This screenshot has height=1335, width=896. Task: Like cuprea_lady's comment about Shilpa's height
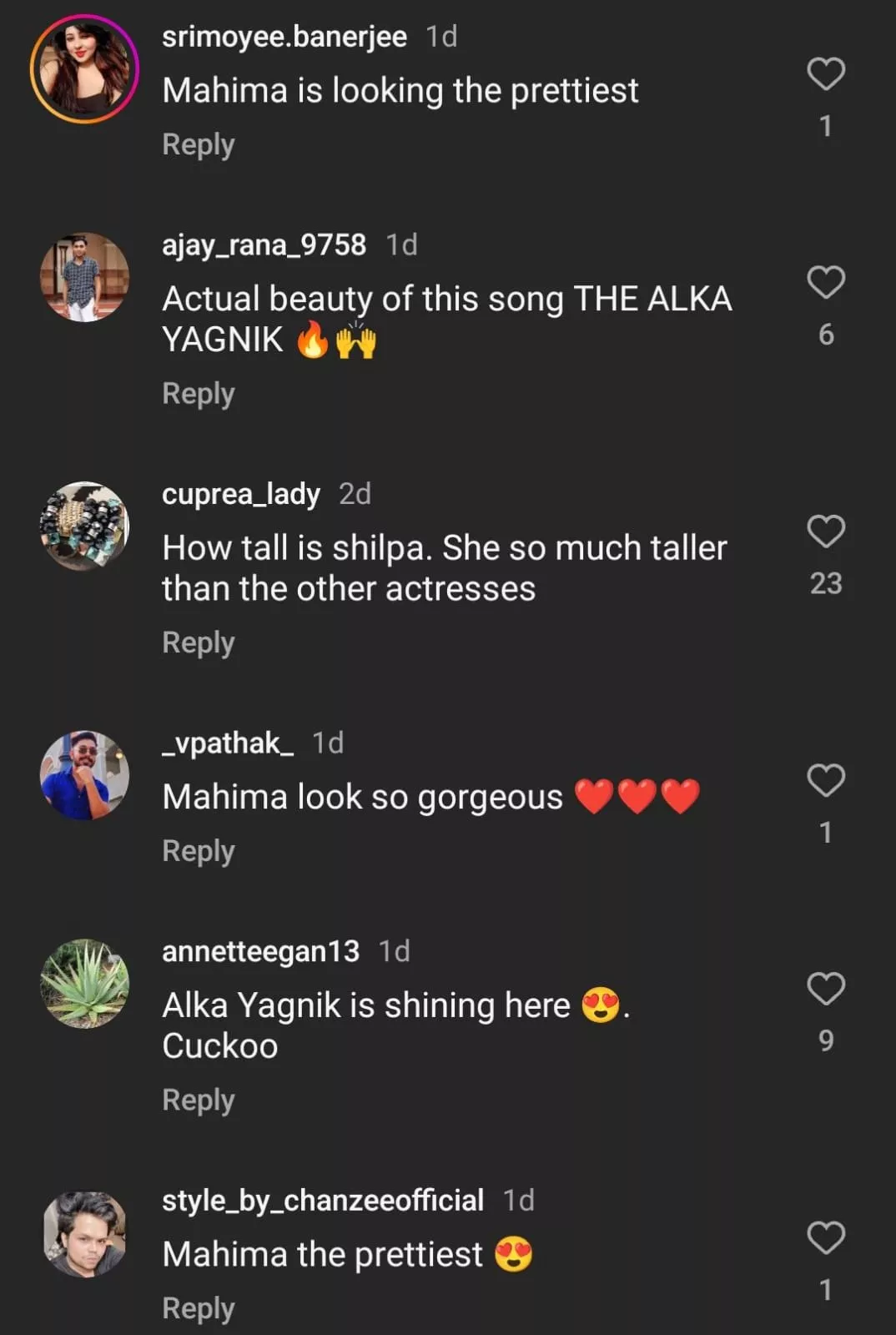coord(826,531)
